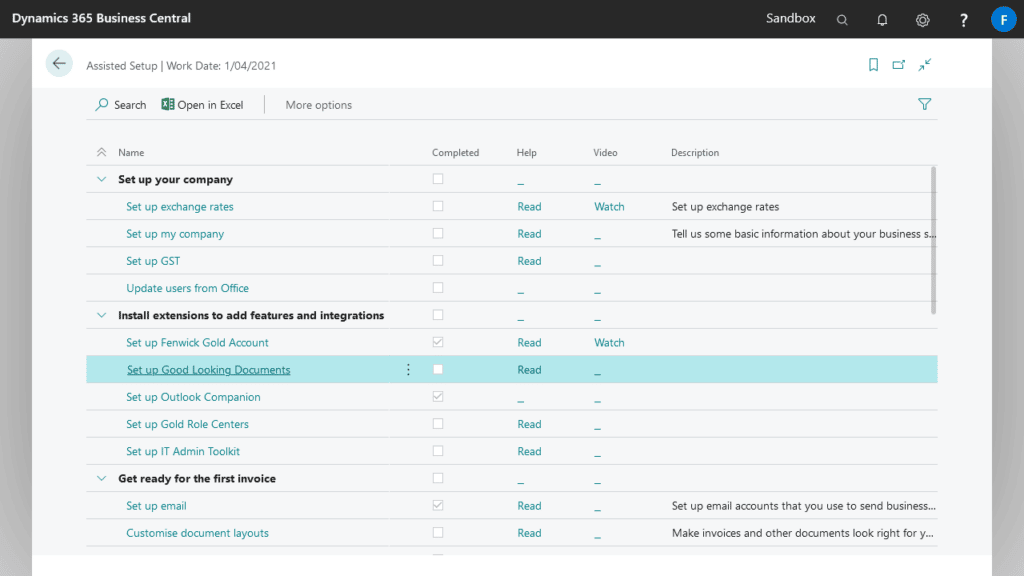Open page in new window icon
1024x576 pixels.
point(898,63)
